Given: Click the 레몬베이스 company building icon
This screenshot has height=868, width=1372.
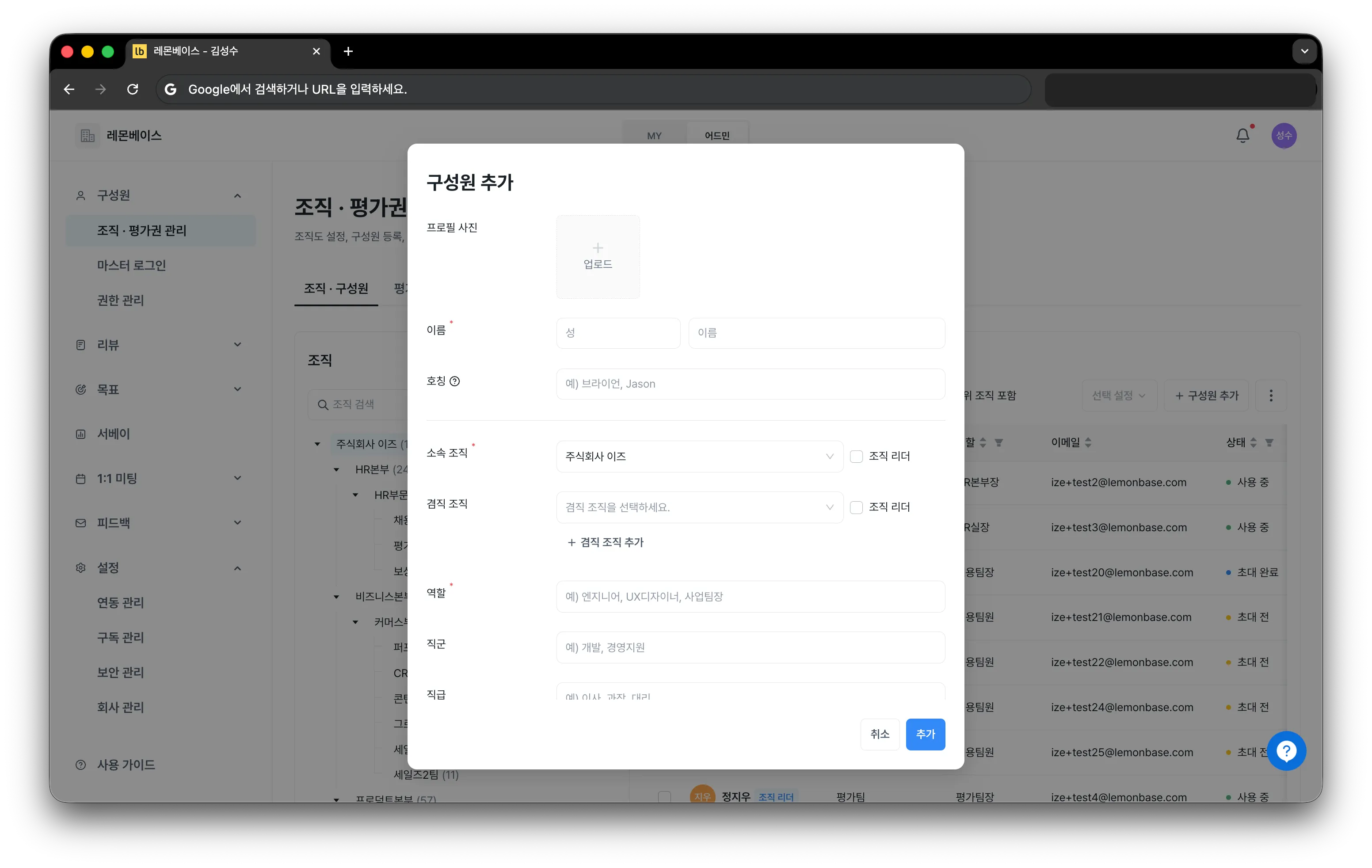Looking at the screenshot, I should (87, 136).
